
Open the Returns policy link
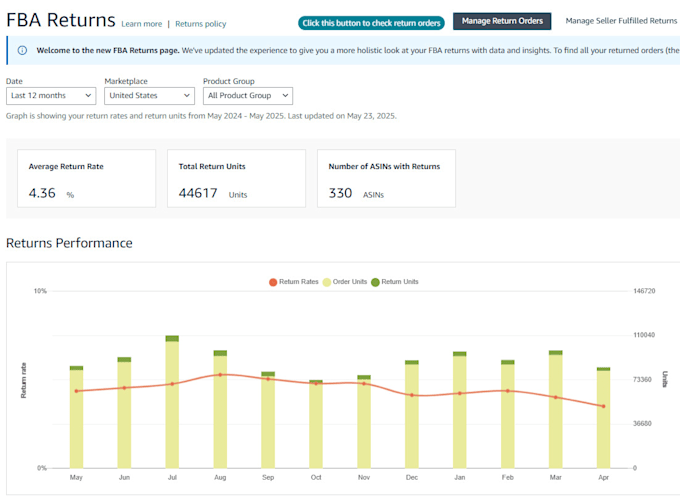coord(201,24)
